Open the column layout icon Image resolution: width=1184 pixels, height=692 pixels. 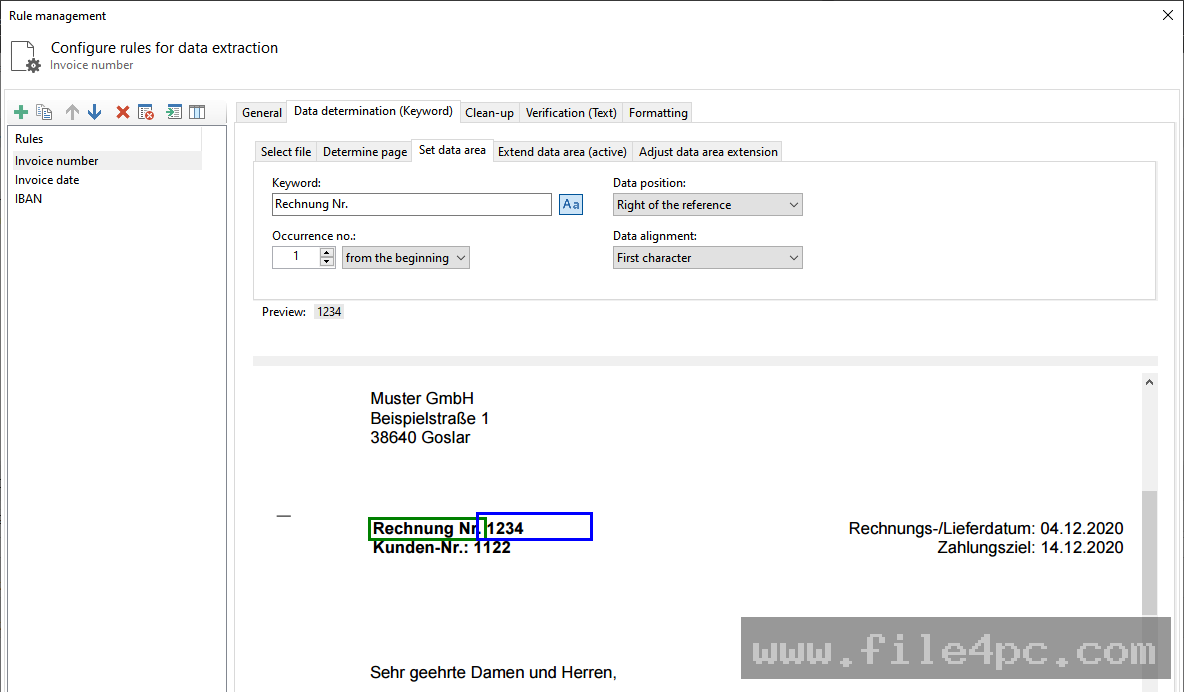tap(197, 112)
